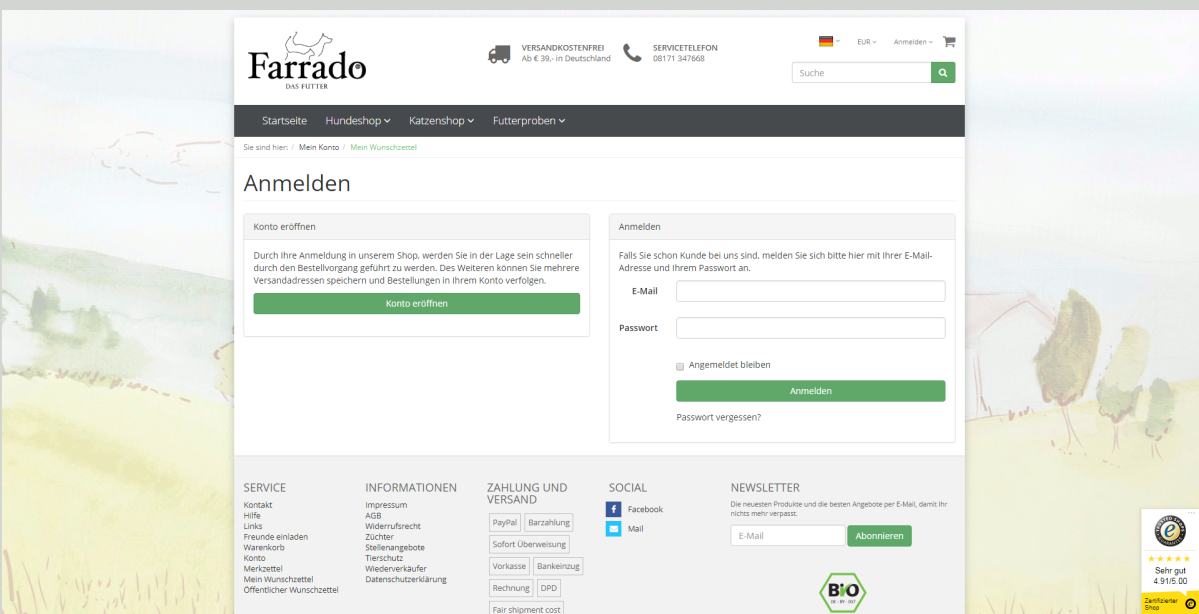Image resolution: width=1199 pixels, height=614 pixels.
Task: Open the shopping cart icon
Action: 949,42
